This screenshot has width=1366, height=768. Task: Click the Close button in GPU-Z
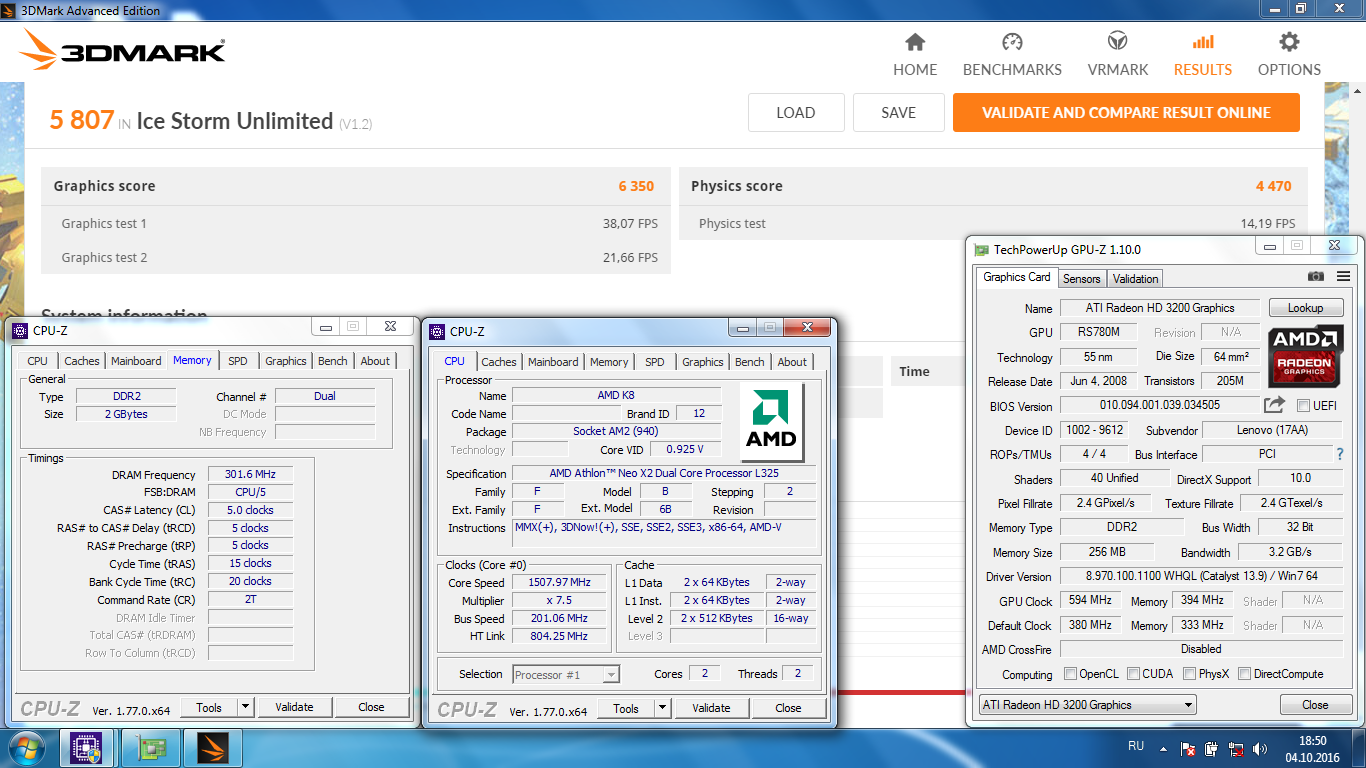click(1315, 705)
